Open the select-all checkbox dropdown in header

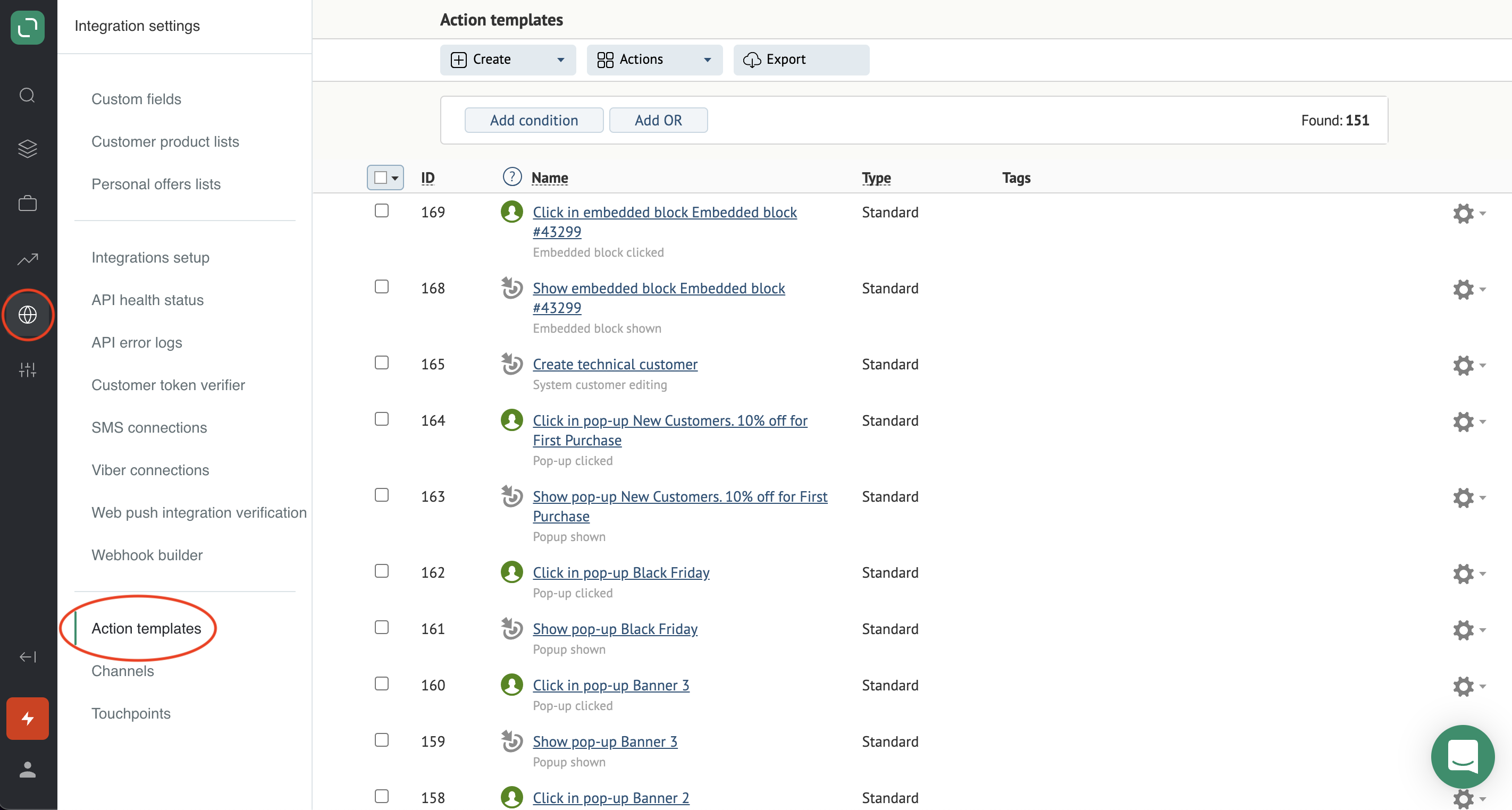tap(385, 178)
